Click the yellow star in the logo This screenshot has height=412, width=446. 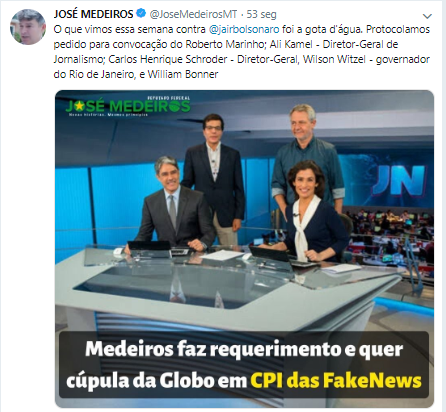[80, 106]
